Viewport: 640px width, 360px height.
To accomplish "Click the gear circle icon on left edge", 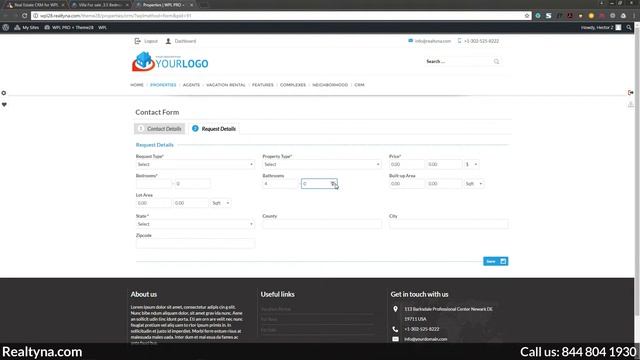I will click(4, 93).
